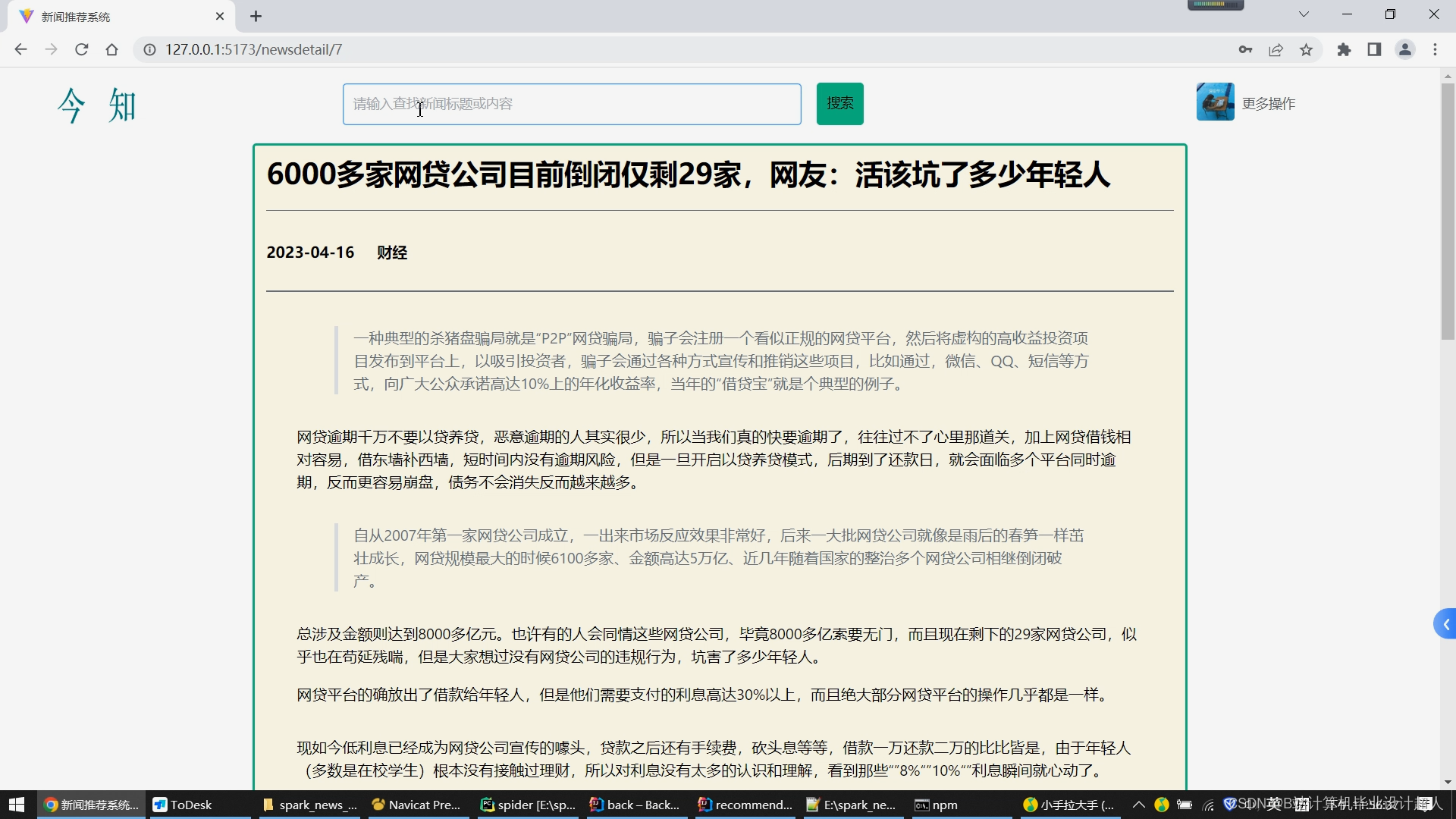This screenshot has width=1456, height=819.
Task: Open user avatar thumbnail menu
Action: coord(1215,102)
